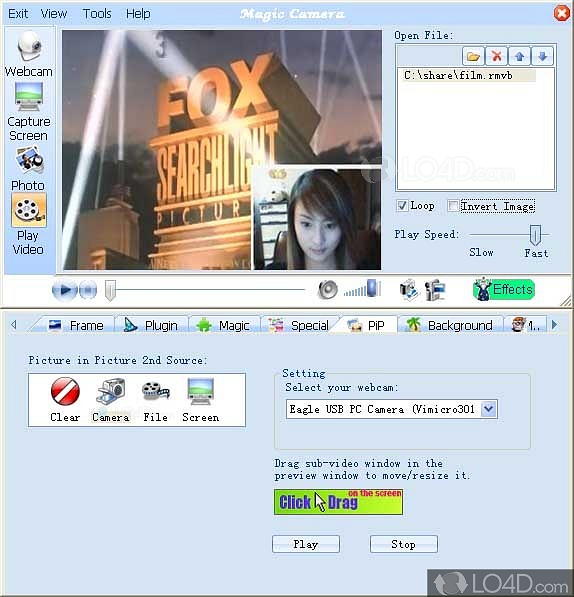Click the Play button in PiP settings

(306, 544)
